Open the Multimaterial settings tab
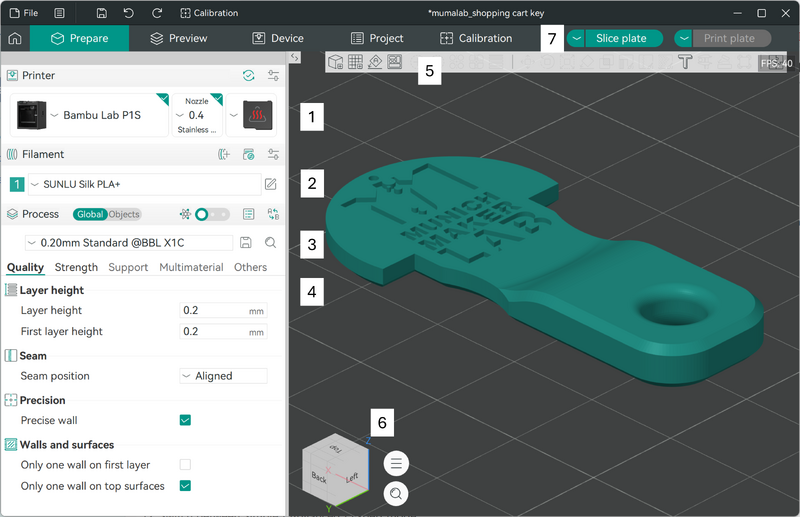The width and height of the screenshot is (800, 517). [x=191, y=267]
